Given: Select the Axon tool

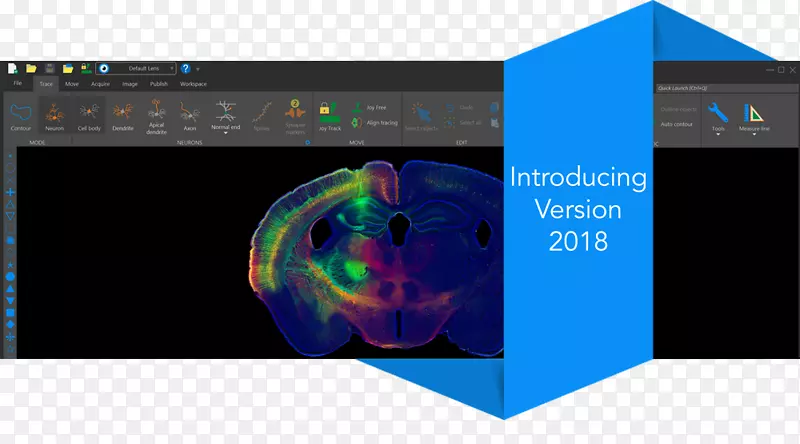Looking at the screenshot, I should point(190,116).
